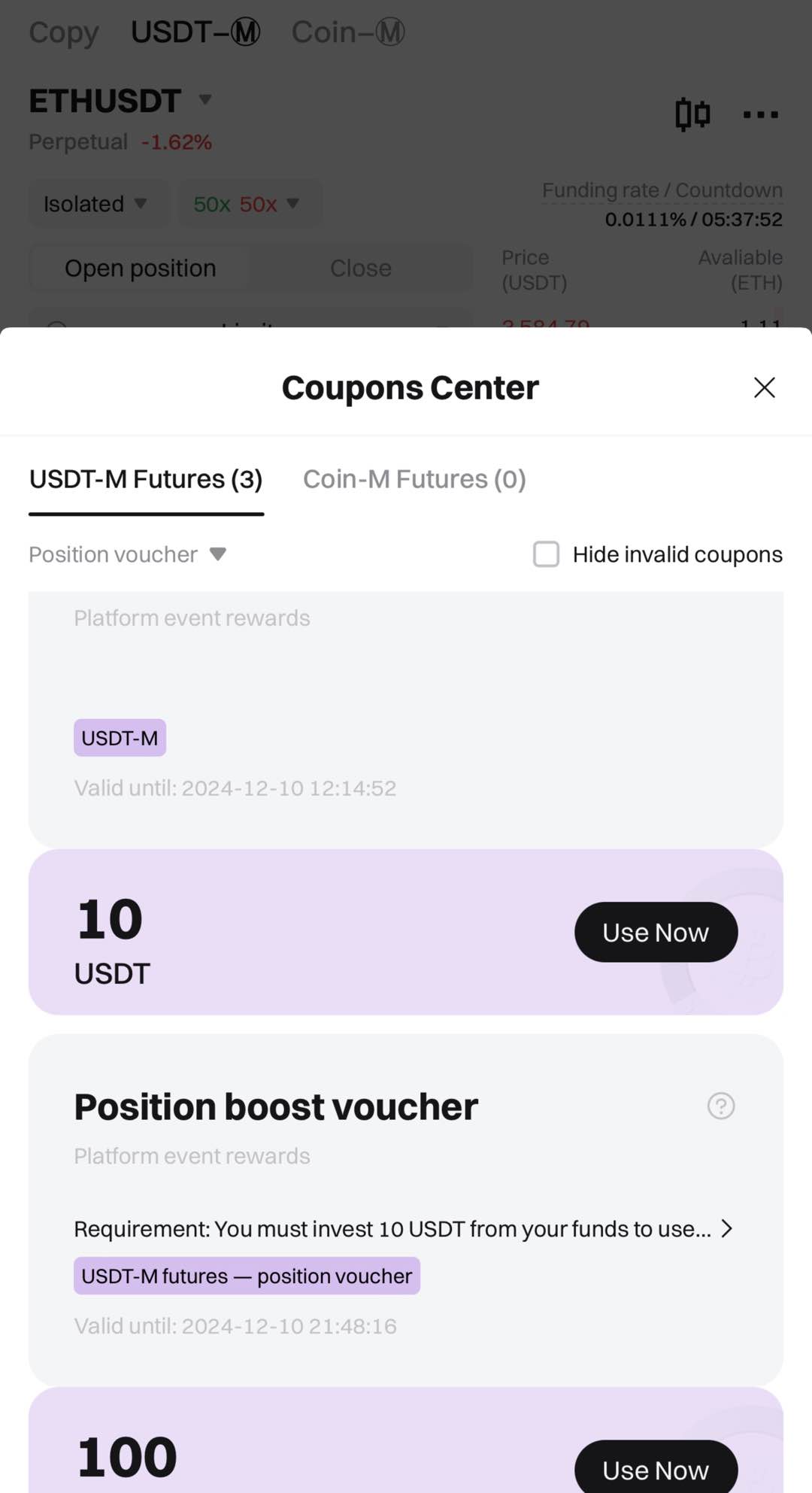
Task: Switch to the Coin-M Futures (0) tab
Action: tap(414, 479)
